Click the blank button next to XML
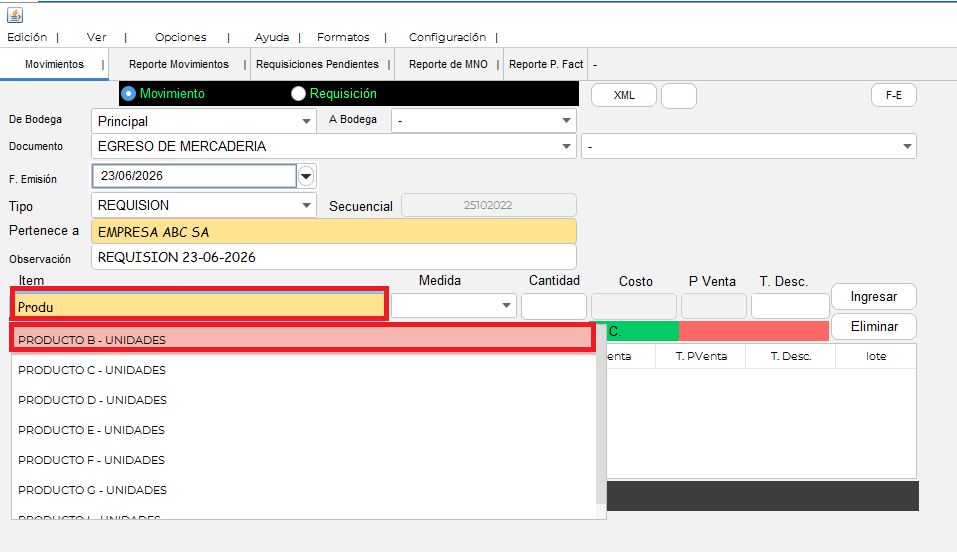This screenshot has width=957, height=552. pyautogui.click(x=679, y=96)
